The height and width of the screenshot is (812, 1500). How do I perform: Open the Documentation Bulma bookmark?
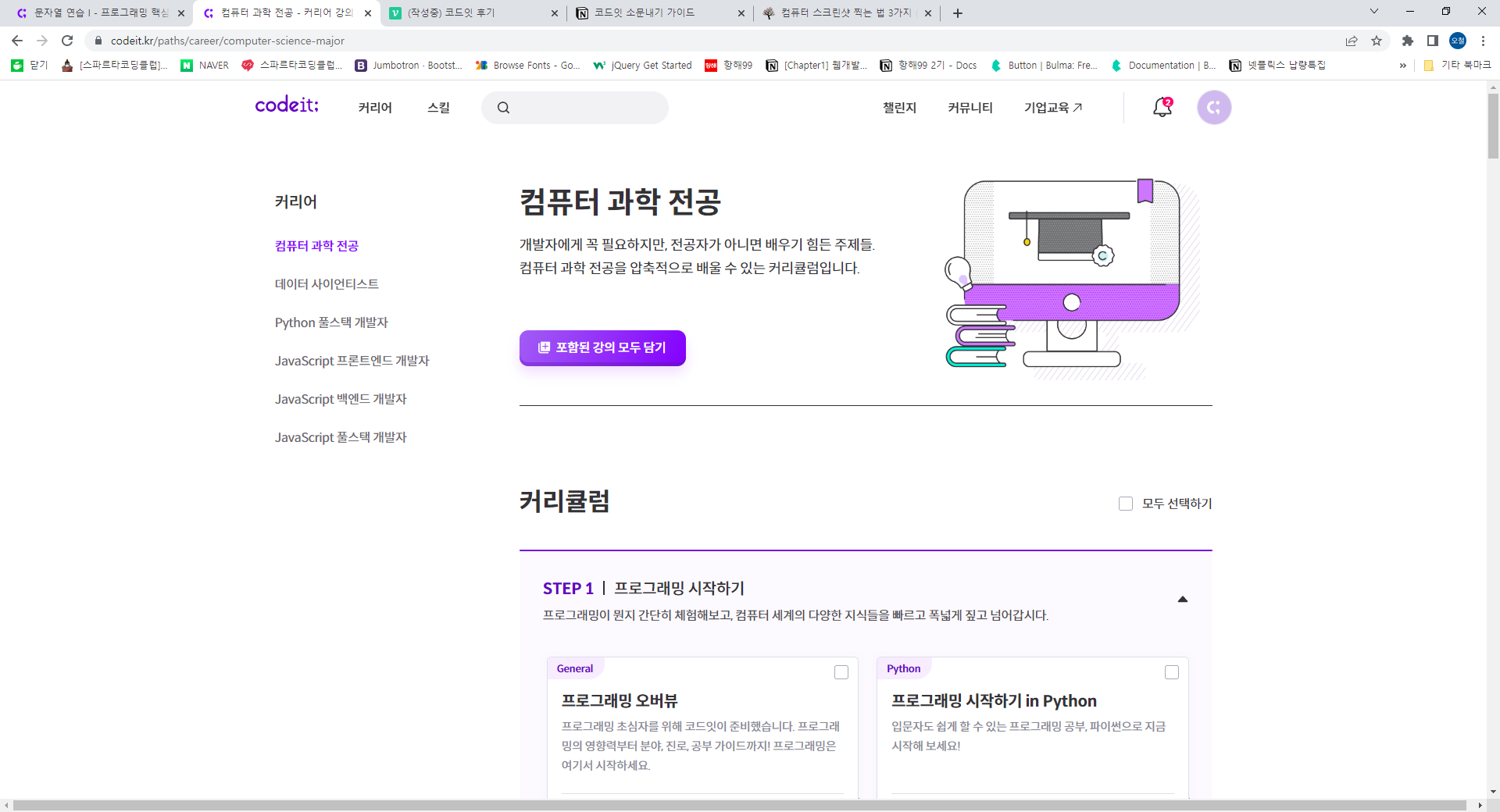pos(1163,66)
